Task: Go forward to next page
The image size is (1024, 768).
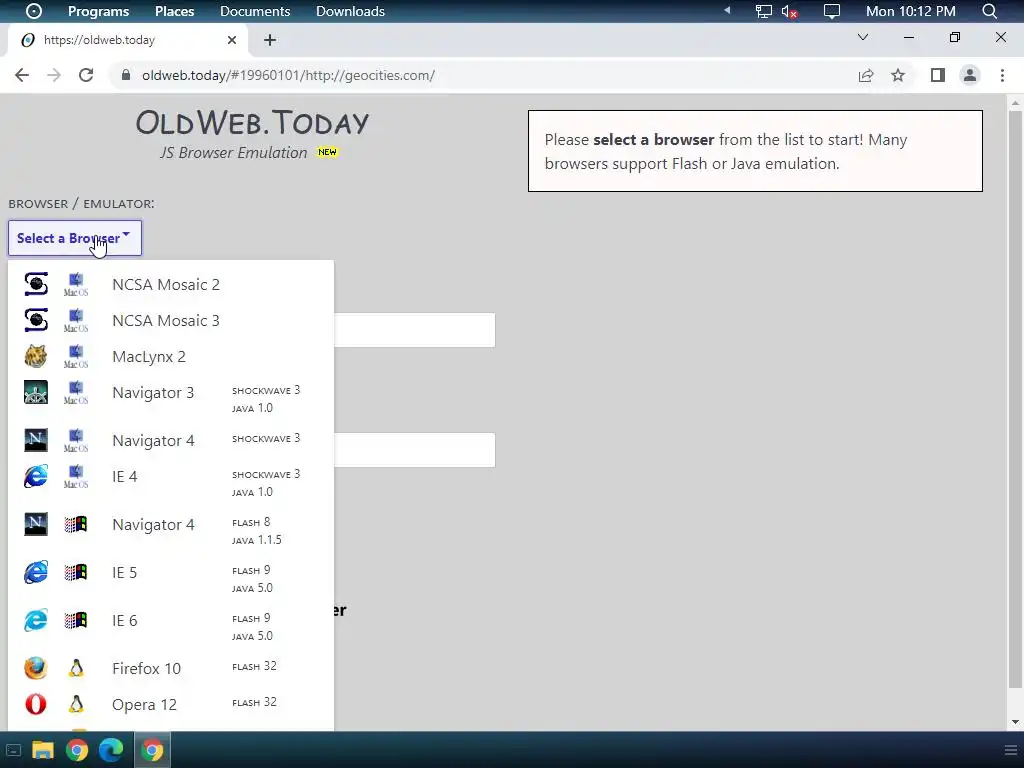Action: pos(54,75)
